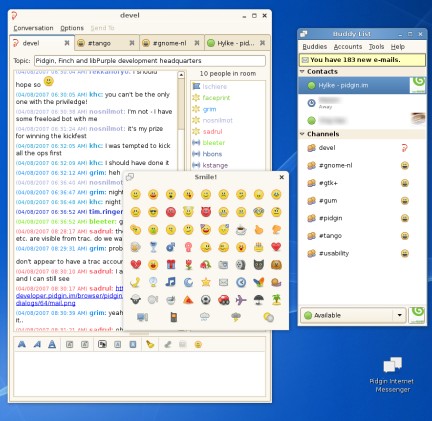Close the #tango conversation tab
This screenshot has width=432, height=421.
[132, 43]
